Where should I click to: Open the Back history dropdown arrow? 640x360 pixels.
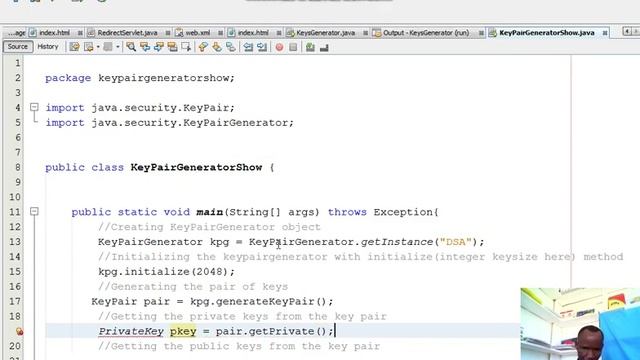click(x=98, y=47)
